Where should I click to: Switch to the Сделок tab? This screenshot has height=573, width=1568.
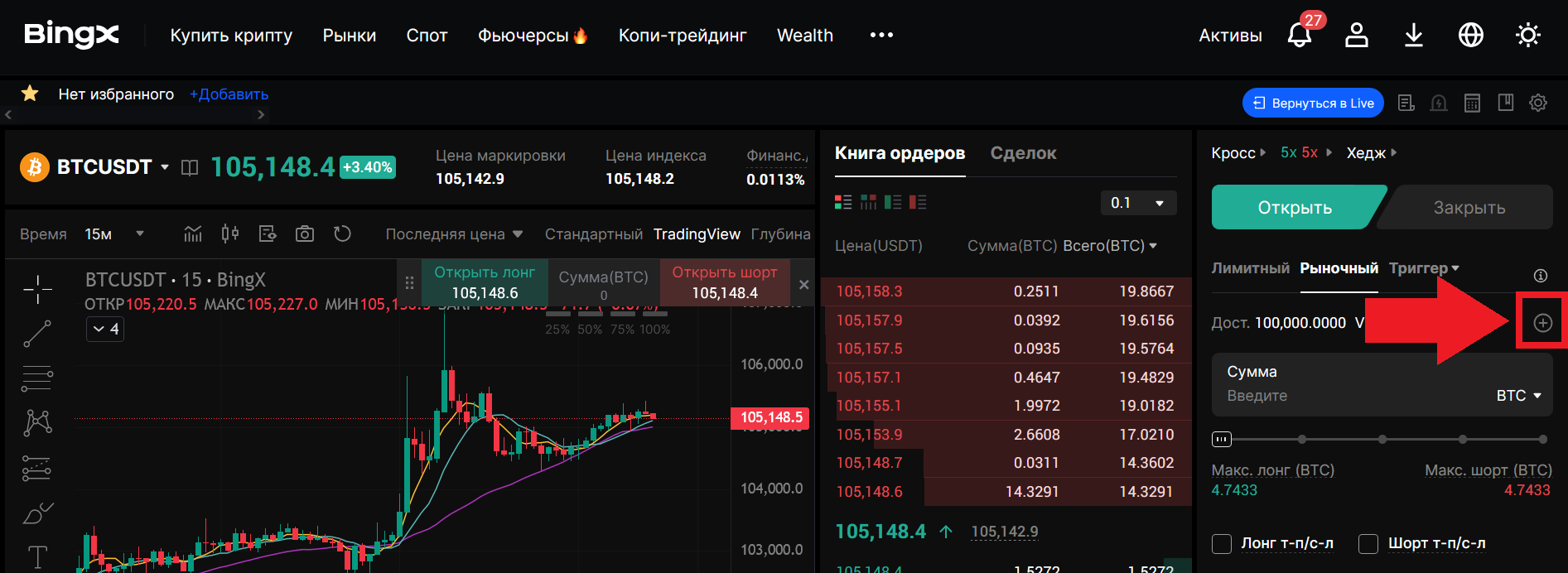click(1023, 153)
